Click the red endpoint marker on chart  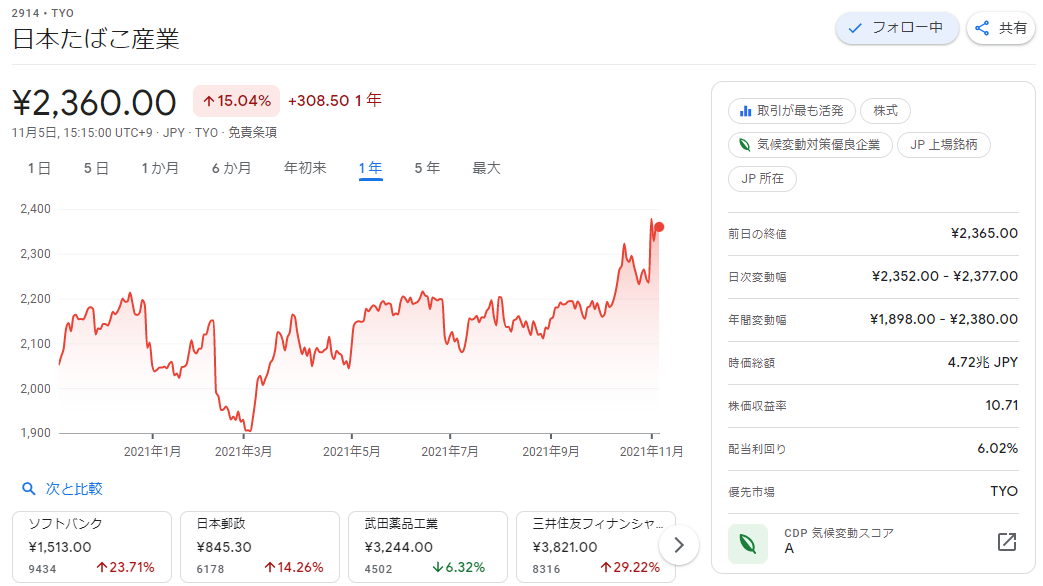point(659,227)
